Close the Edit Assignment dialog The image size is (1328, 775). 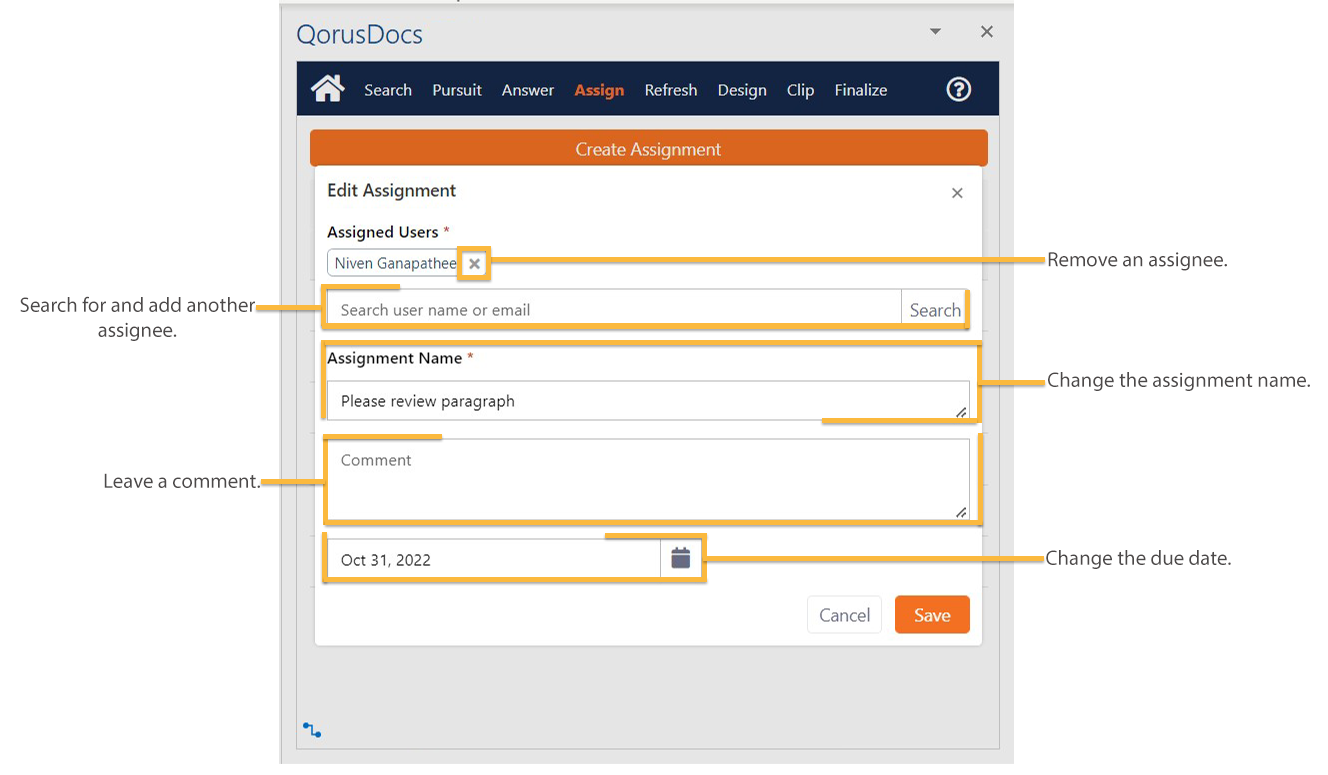pyautogui.click(x=957, y=193)
